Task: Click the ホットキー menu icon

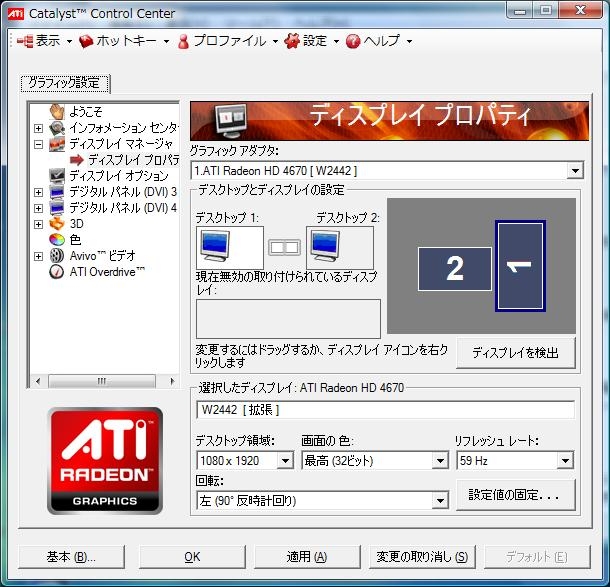Action: pyautogui.click(x=86, y=41)
